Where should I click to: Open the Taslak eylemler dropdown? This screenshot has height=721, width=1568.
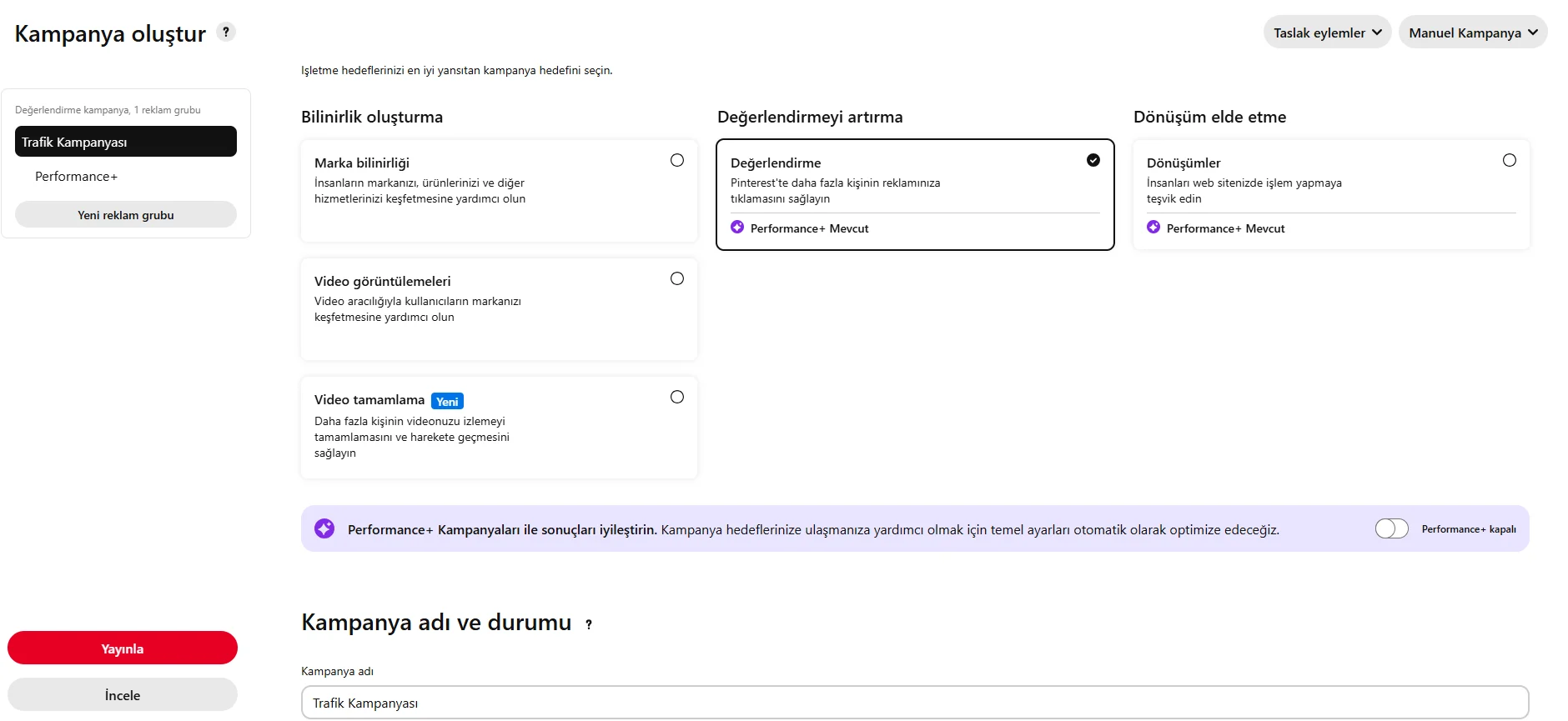tap(1327, 33)
